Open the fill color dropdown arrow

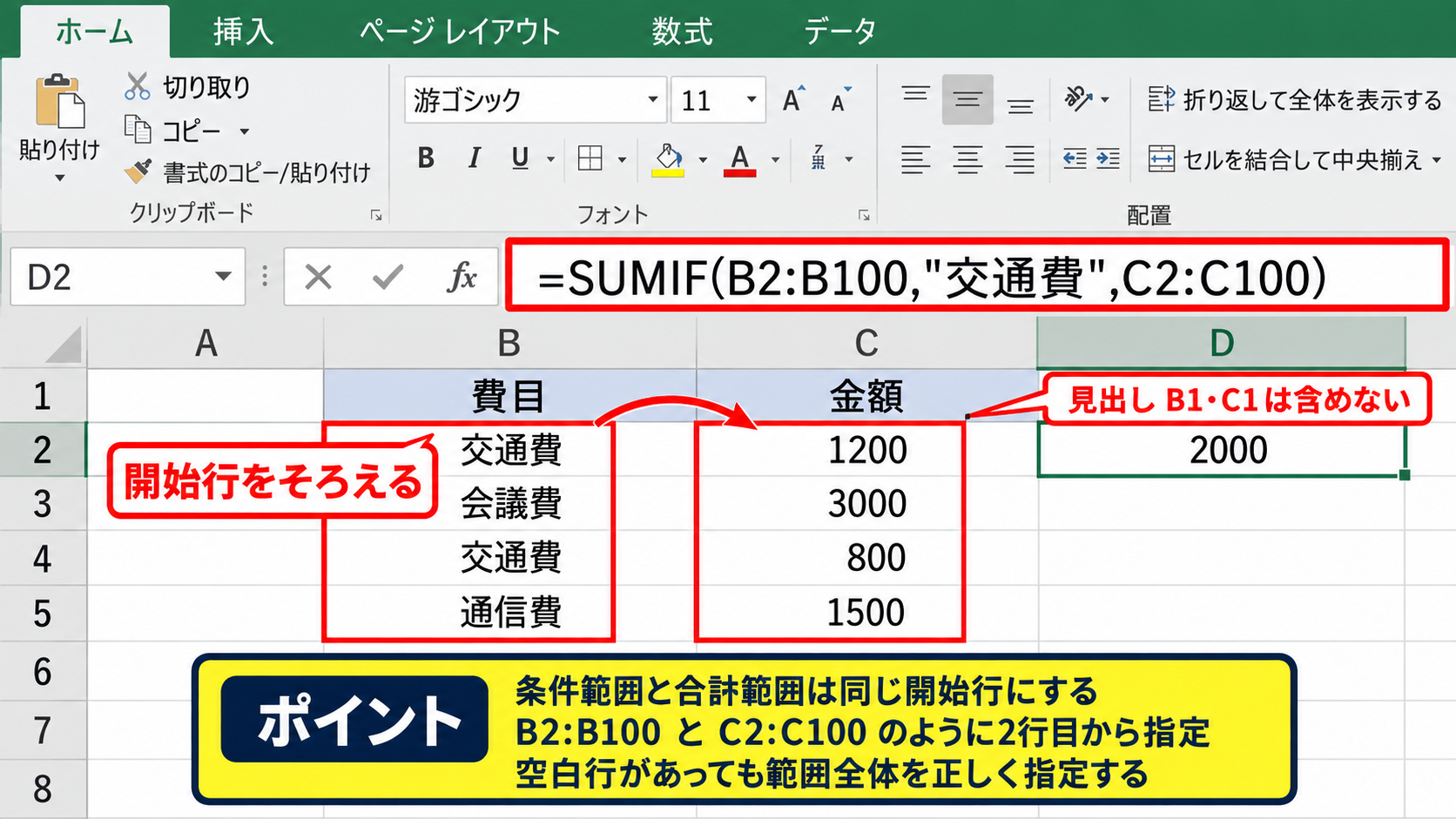click(703, 160)
